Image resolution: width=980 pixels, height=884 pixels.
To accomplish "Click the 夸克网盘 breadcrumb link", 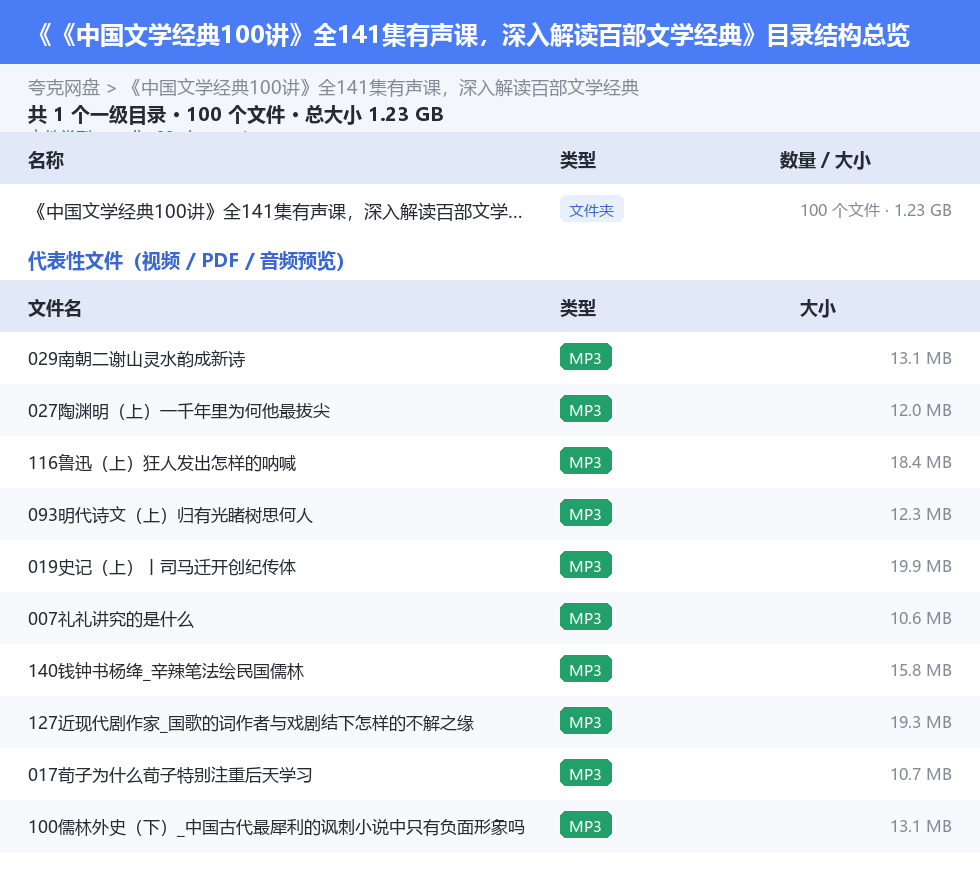I will pos(64,88).
